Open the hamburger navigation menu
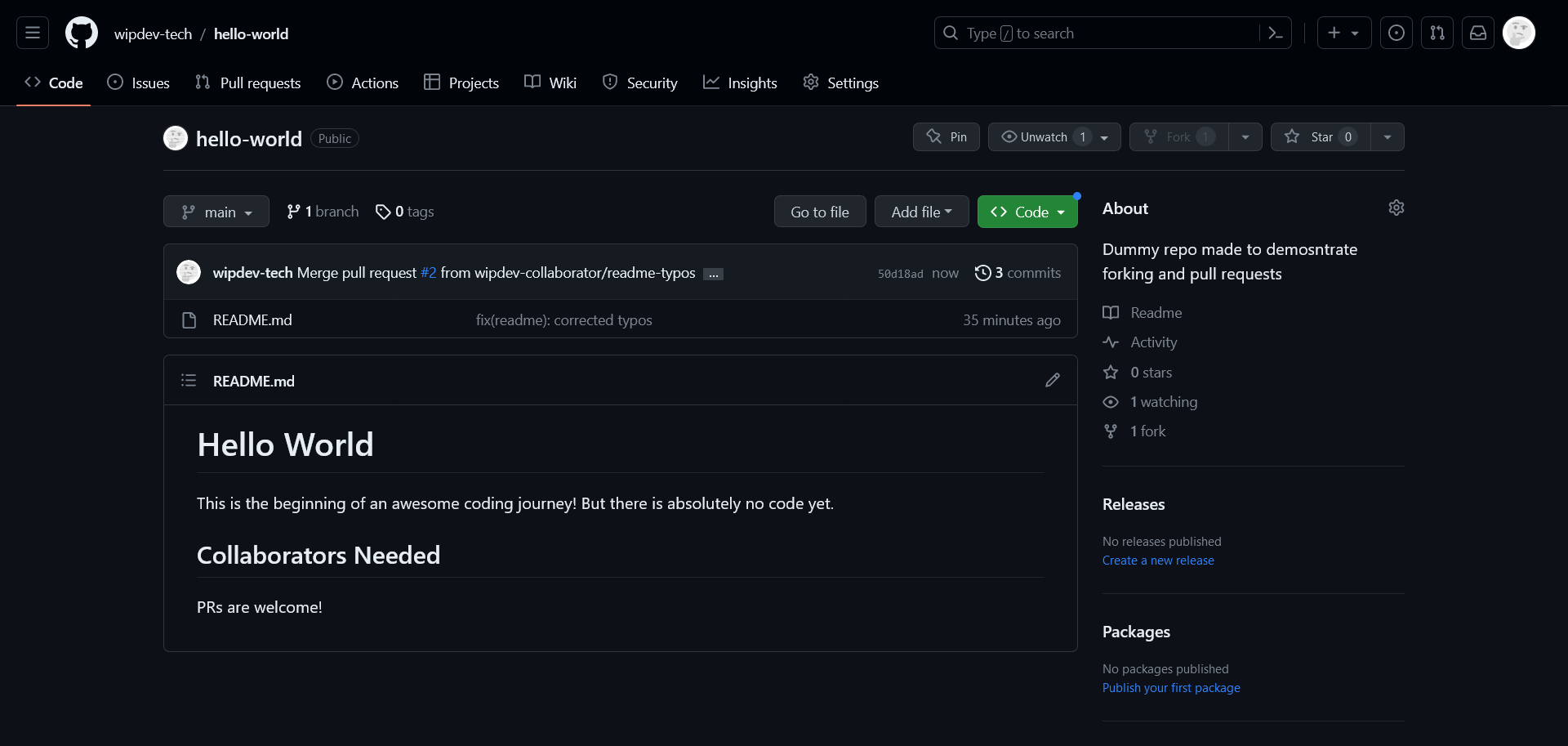This screenshot has height=746, width=1568. pos(33,33)
